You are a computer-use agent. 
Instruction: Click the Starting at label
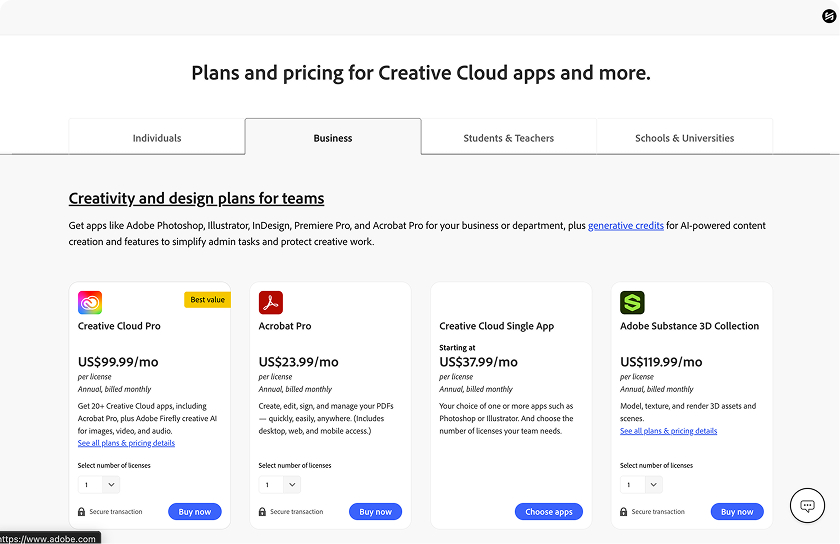pos(457,348)
